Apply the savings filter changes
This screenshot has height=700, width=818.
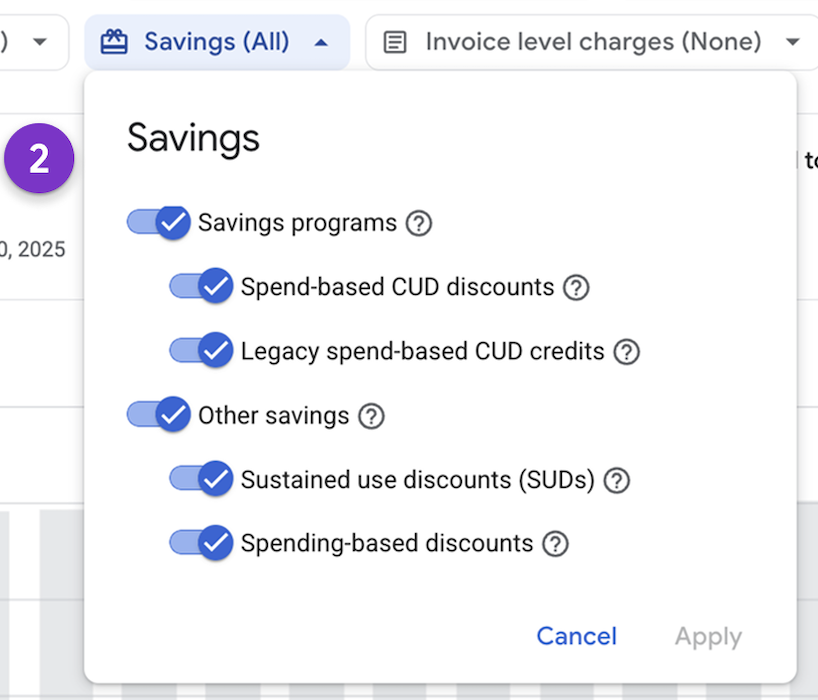(708, 636)
